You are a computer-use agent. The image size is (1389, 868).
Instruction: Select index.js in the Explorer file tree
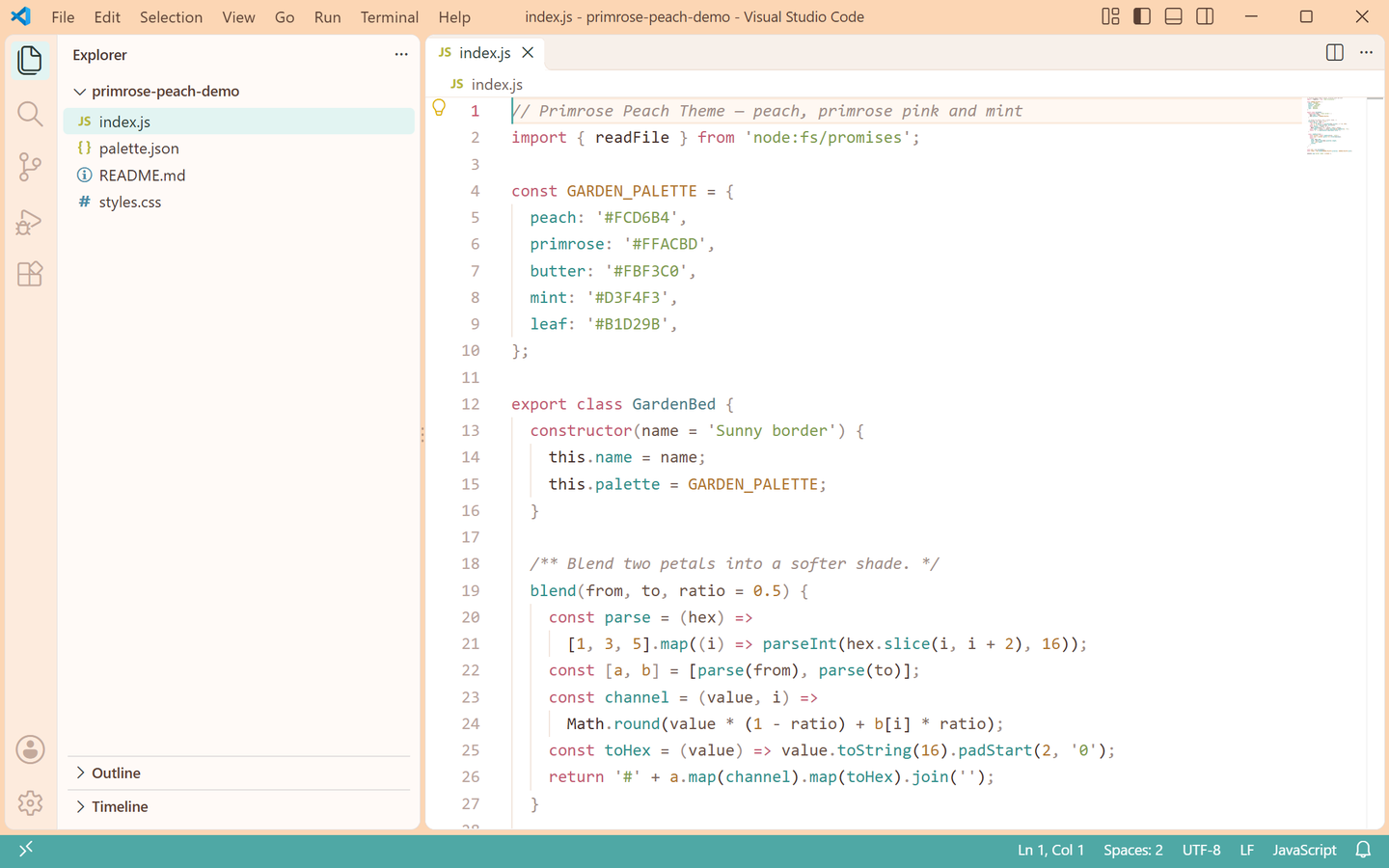click(239, 122)
